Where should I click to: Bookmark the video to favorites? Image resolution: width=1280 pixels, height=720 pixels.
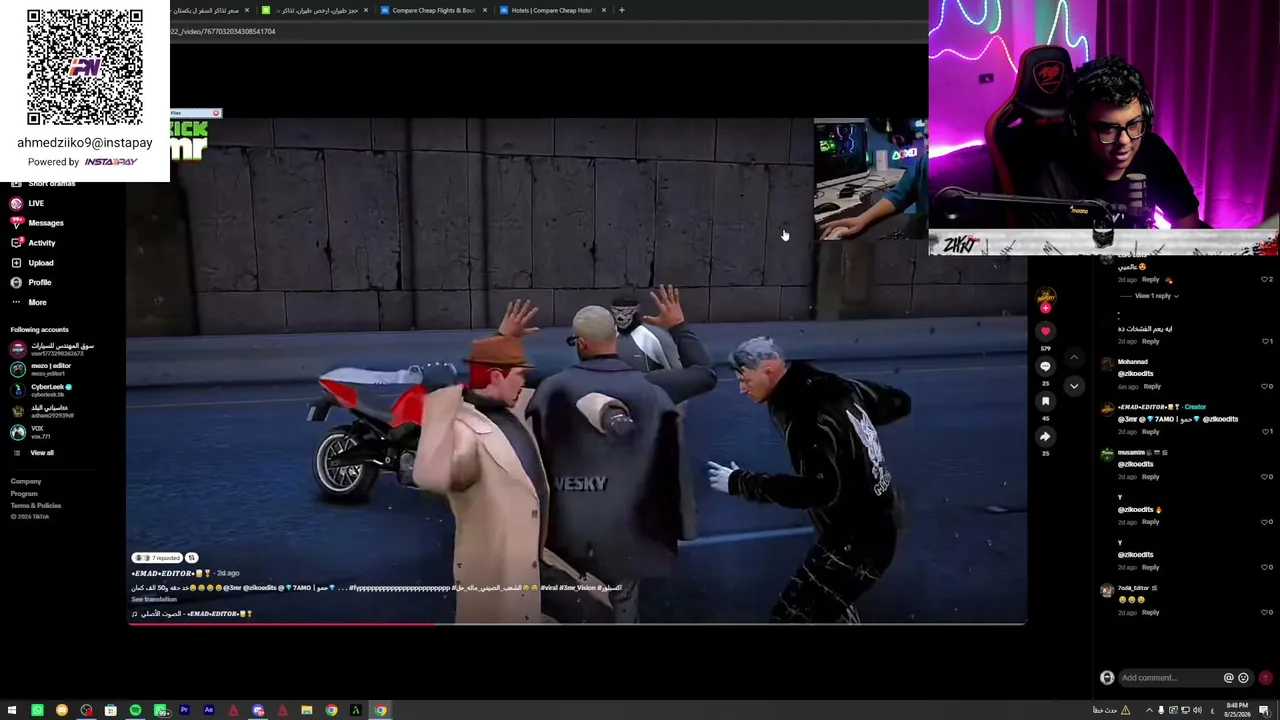pyautogui.click(x=1045, y=401)
